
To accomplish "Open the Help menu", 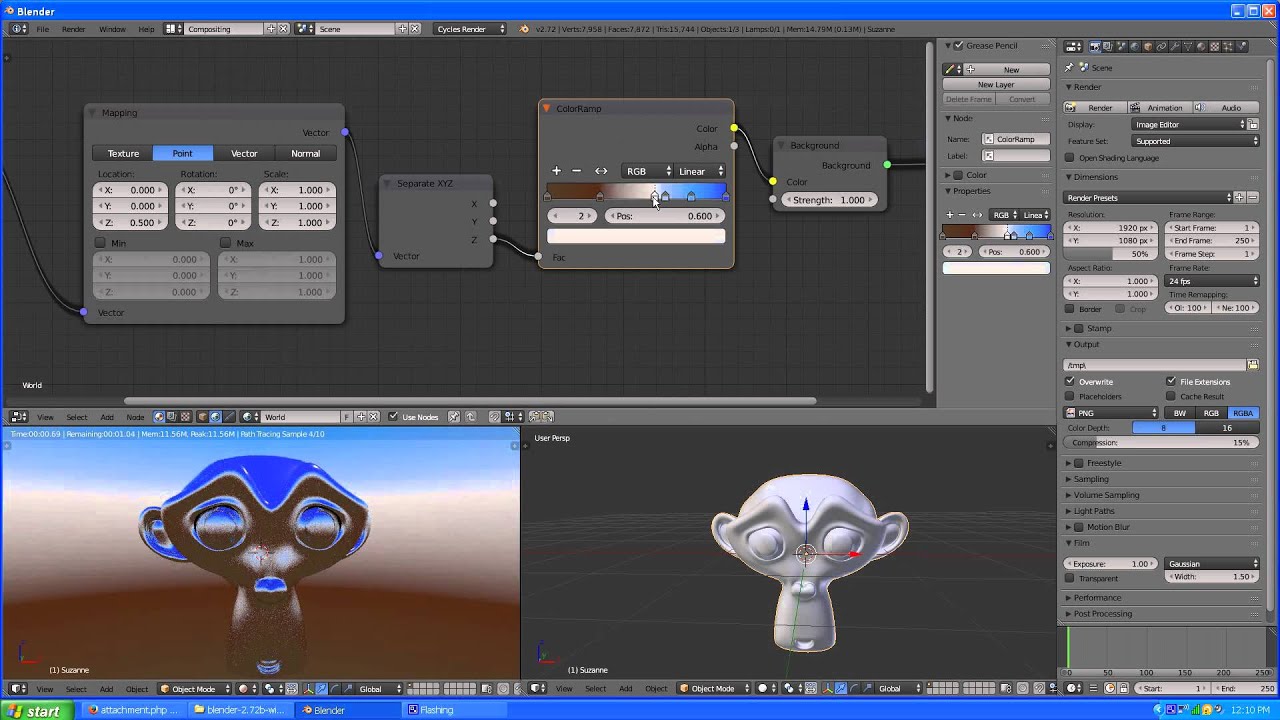I will [x=146, y=29].
